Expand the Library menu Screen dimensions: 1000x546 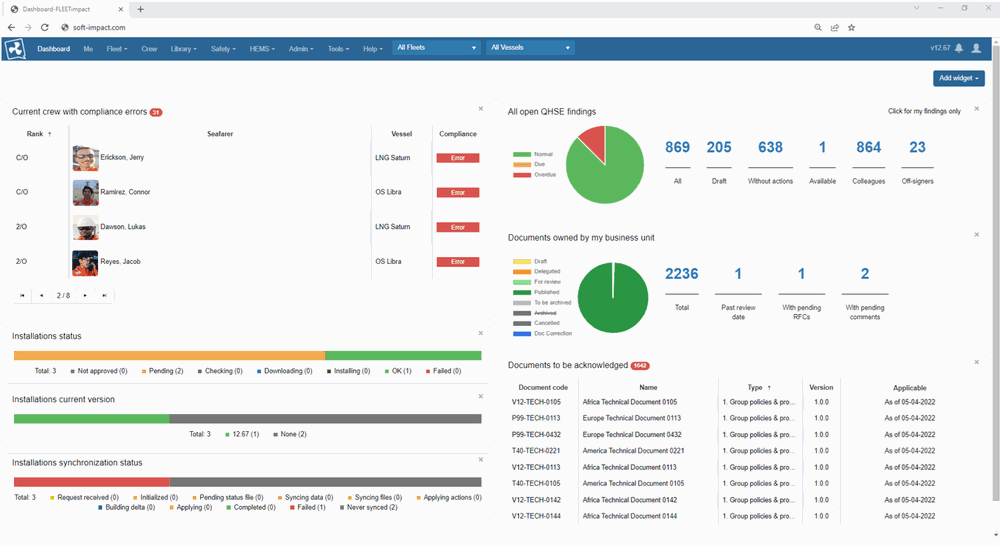tap(184, 49)
